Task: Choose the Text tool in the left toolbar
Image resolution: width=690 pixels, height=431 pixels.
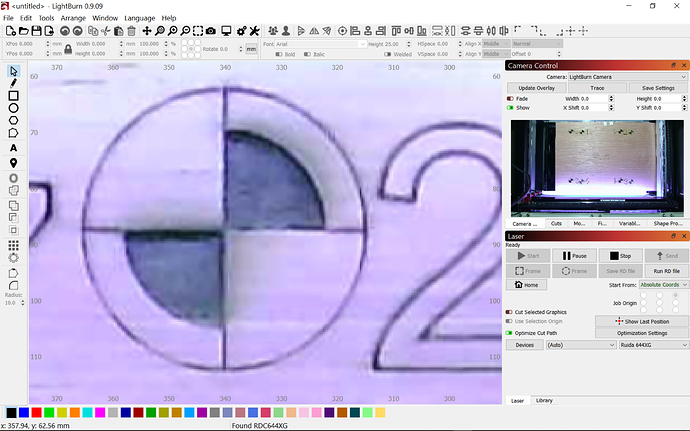Action: pos(14,148)
